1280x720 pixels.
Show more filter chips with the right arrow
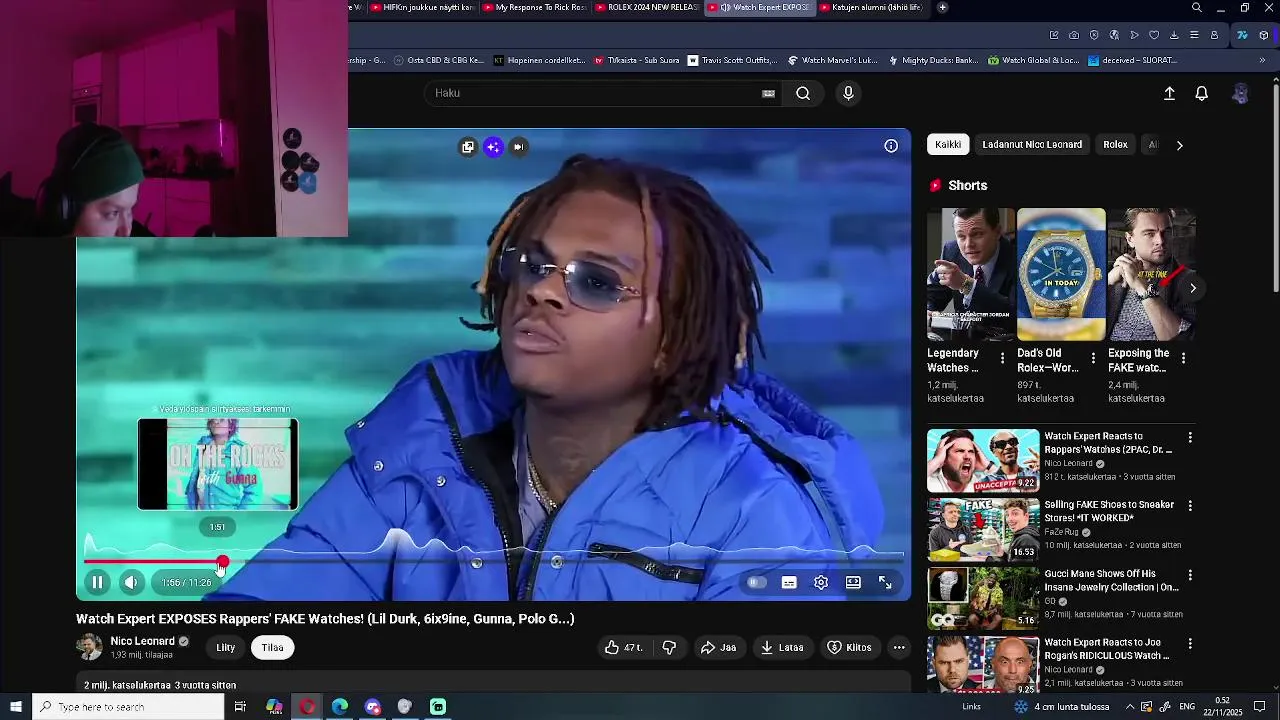point(1179,145)
